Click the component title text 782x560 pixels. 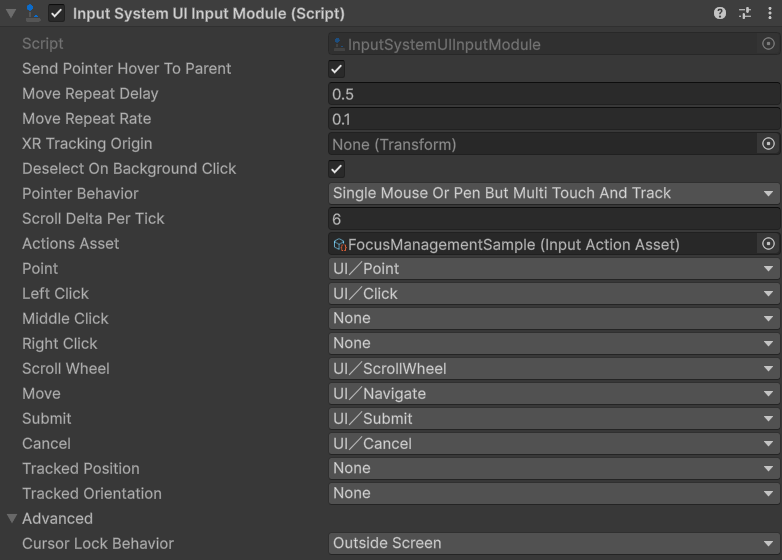(208, 13)
